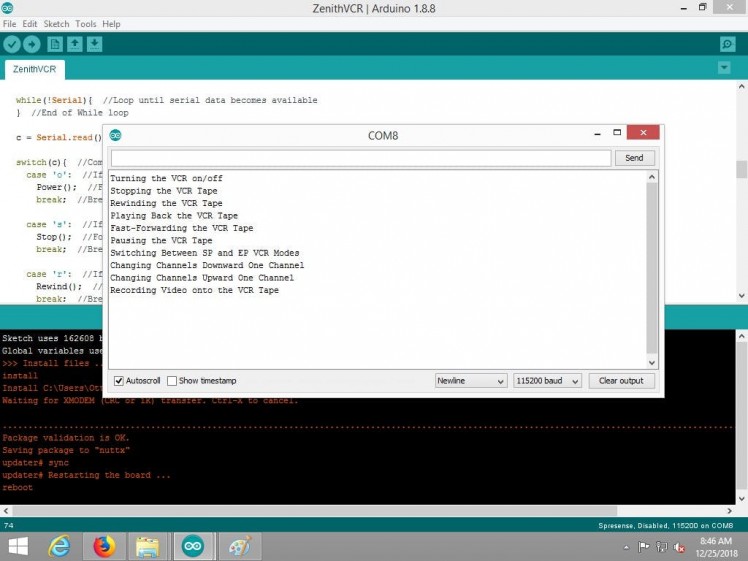
Task: Click the Upload sketch arrow icon
Action: [x=32, y=45]
